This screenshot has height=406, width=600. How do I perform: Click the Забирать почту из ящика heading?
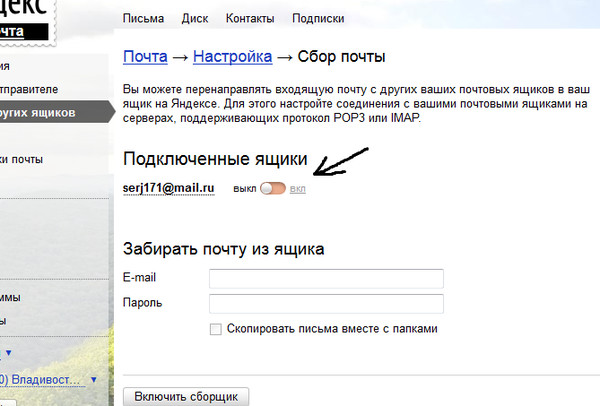pos(223,249)
